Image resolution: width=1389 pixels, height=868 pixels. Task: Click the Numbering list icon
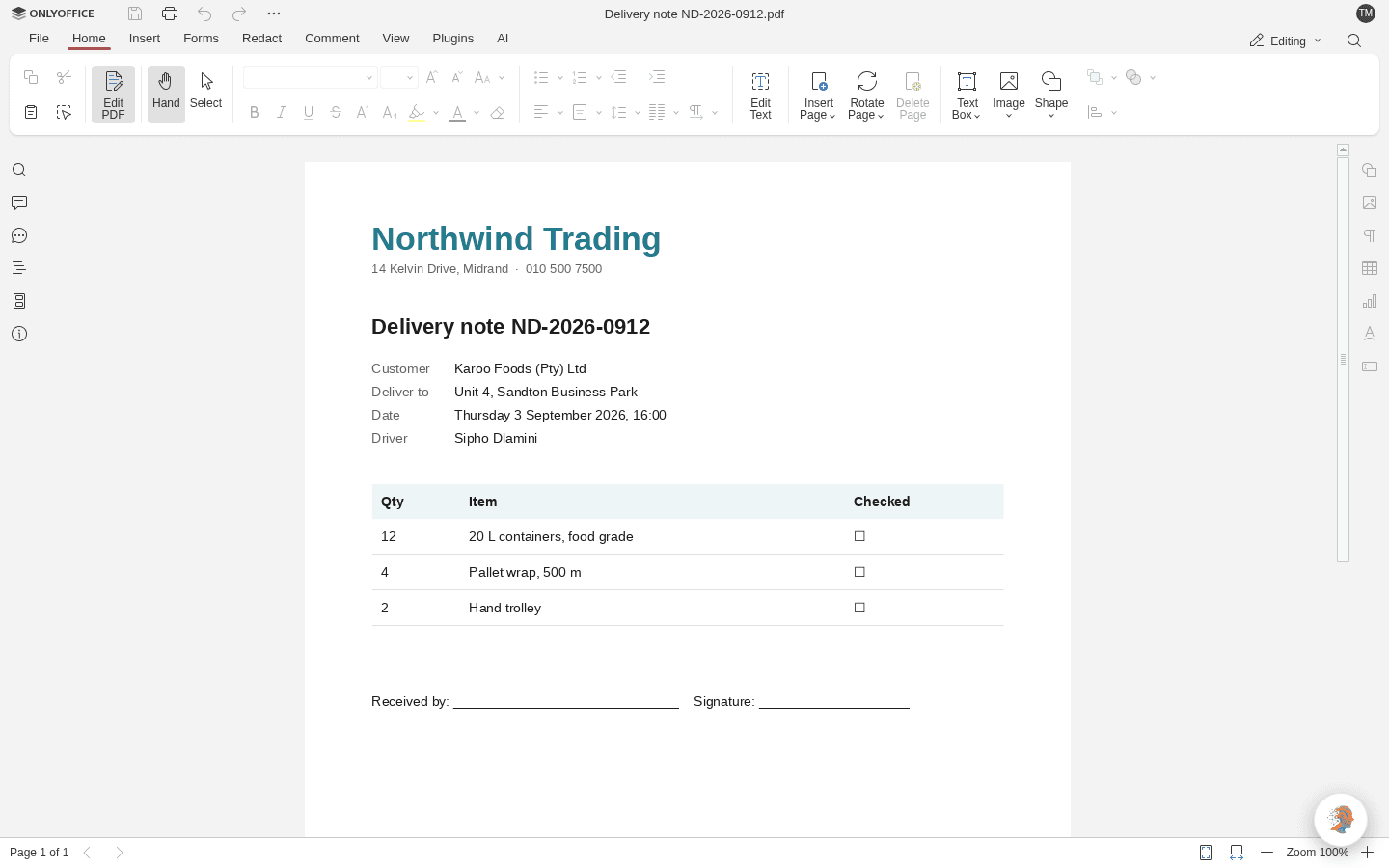click(580, 77)
